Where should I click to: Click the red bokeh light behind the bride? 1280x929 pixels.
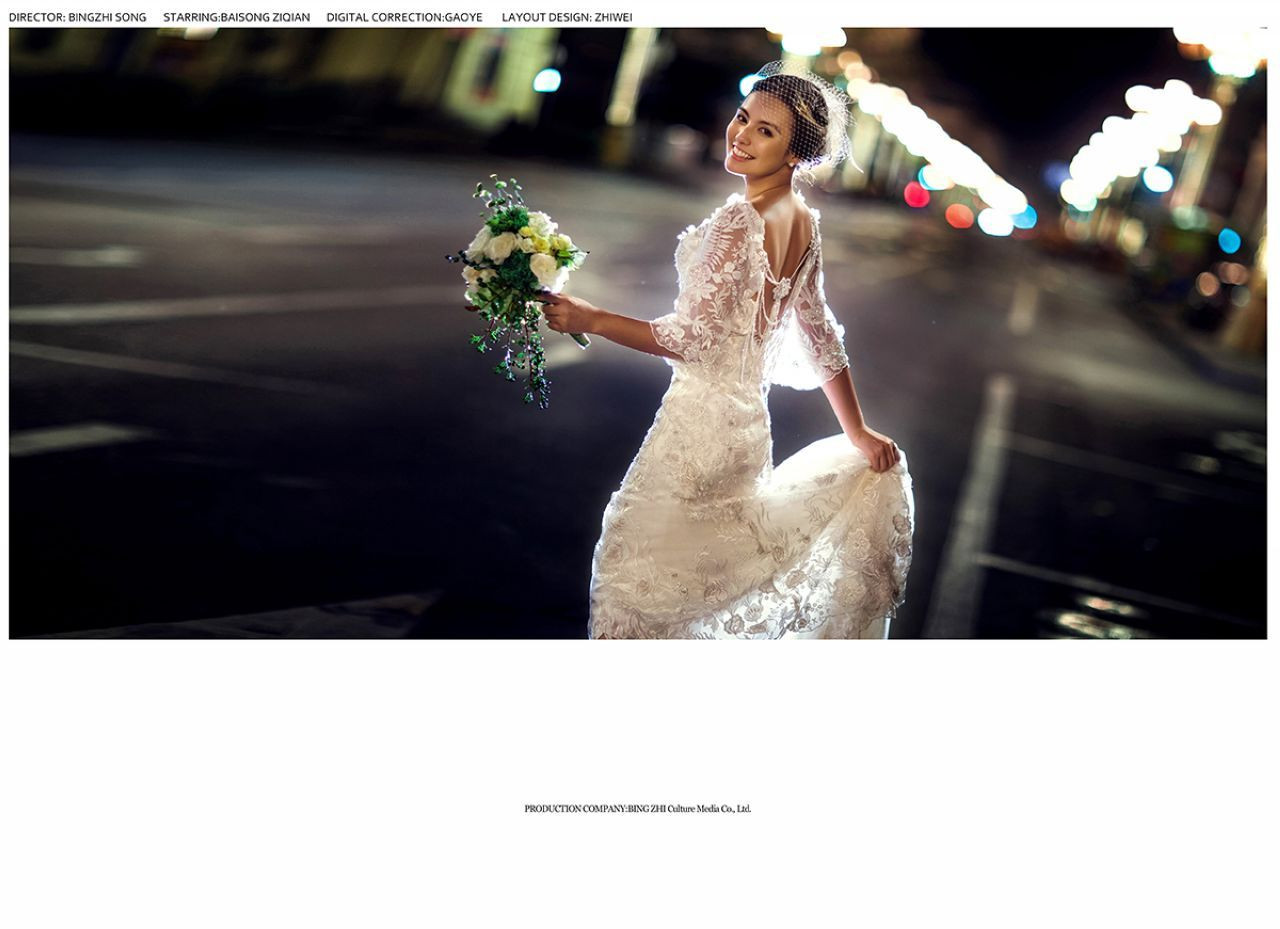(916, 194)
